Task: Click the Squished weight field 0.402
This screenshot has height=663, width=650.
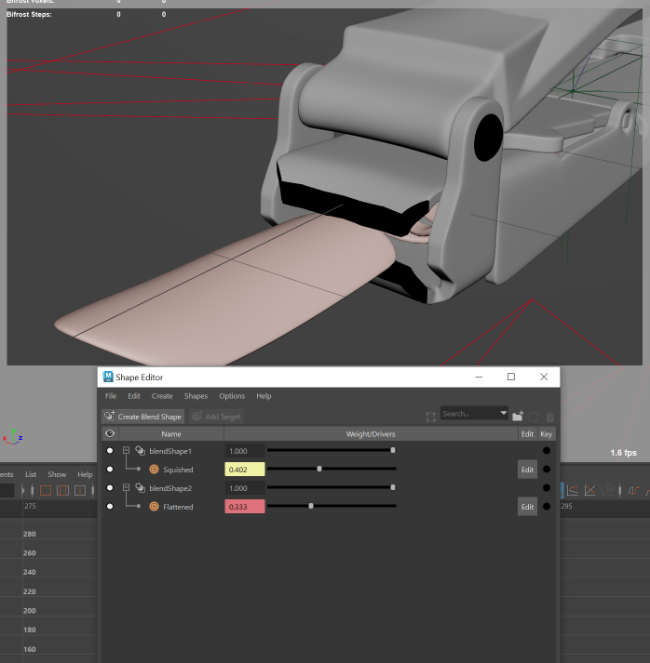Action: point(244,469)
